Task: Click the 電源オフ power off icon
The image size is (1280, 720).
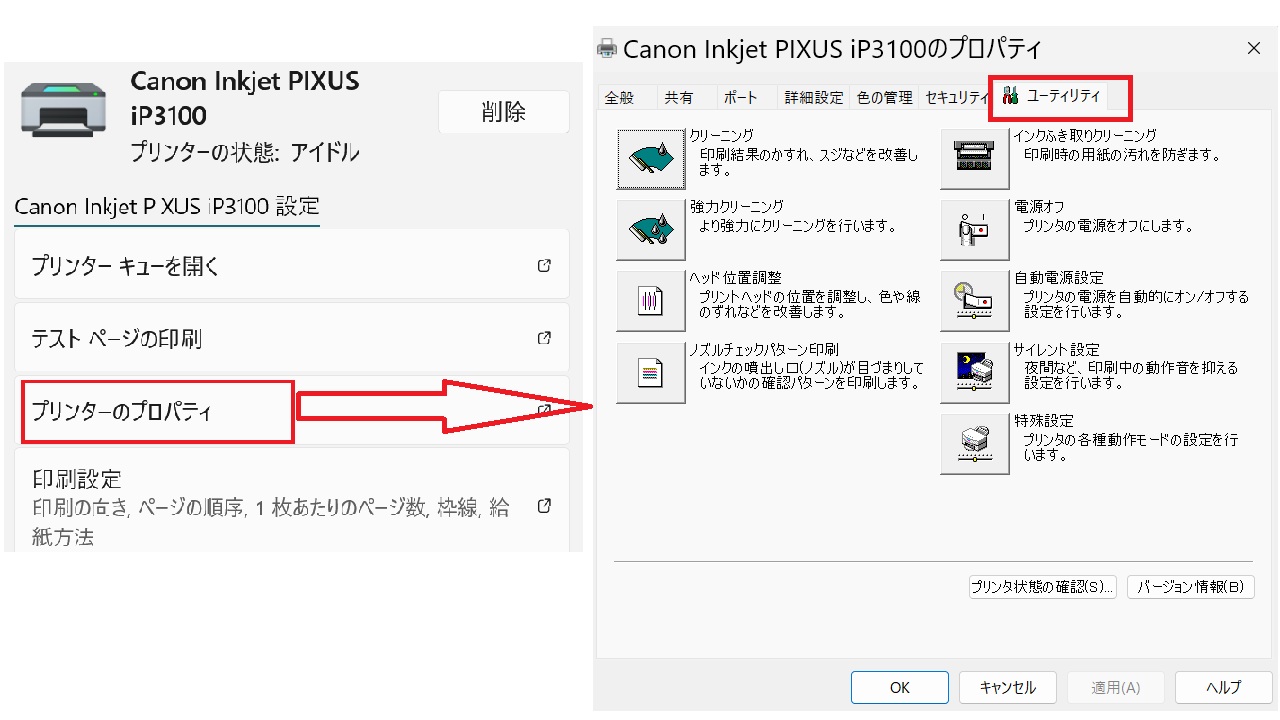Action: coord(974,230)
